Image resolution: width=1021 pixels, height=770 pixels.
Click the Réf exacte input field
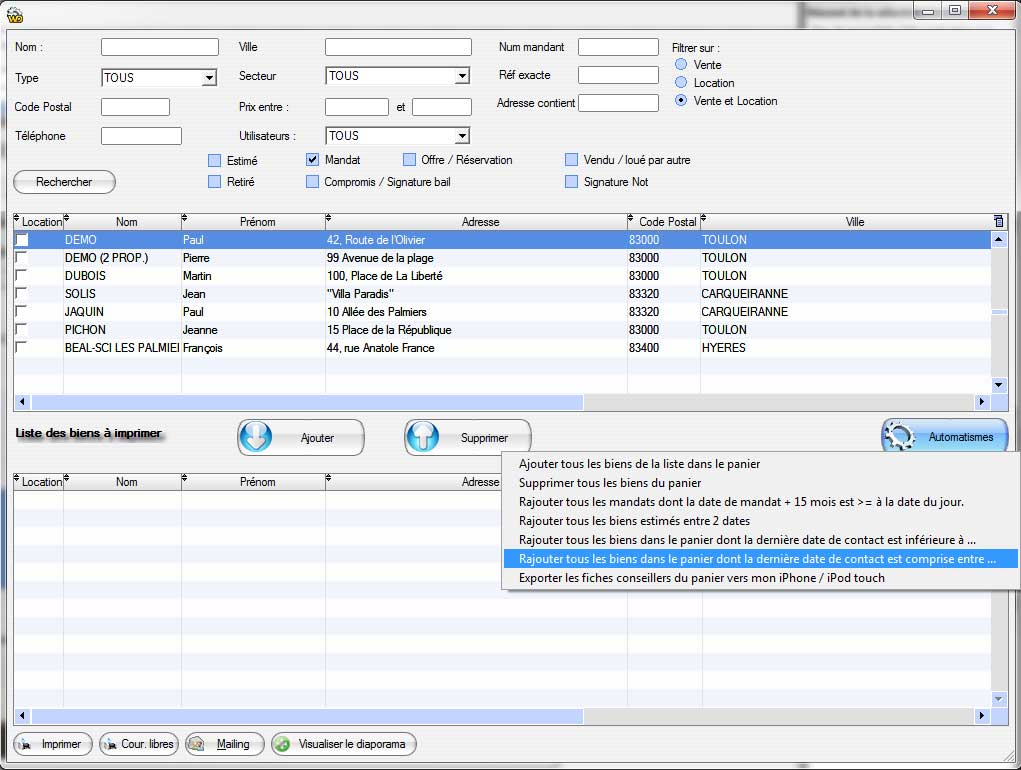pyautogui.click(x=618, y=75)
